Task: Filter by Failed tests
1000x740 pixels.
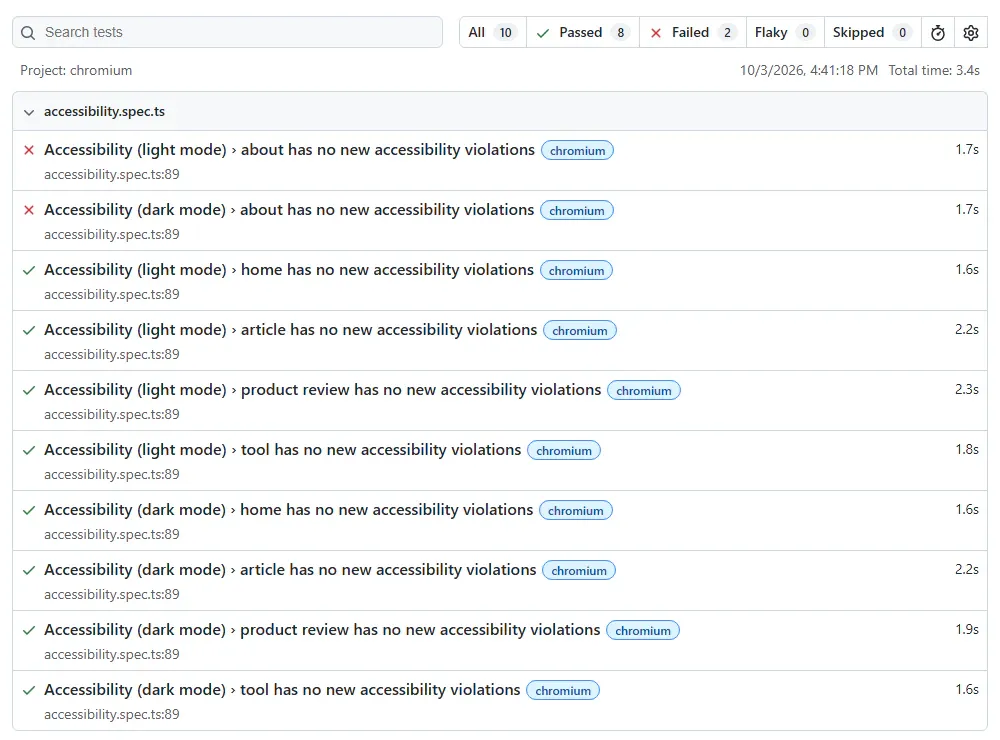Action: tap(693, 33)
